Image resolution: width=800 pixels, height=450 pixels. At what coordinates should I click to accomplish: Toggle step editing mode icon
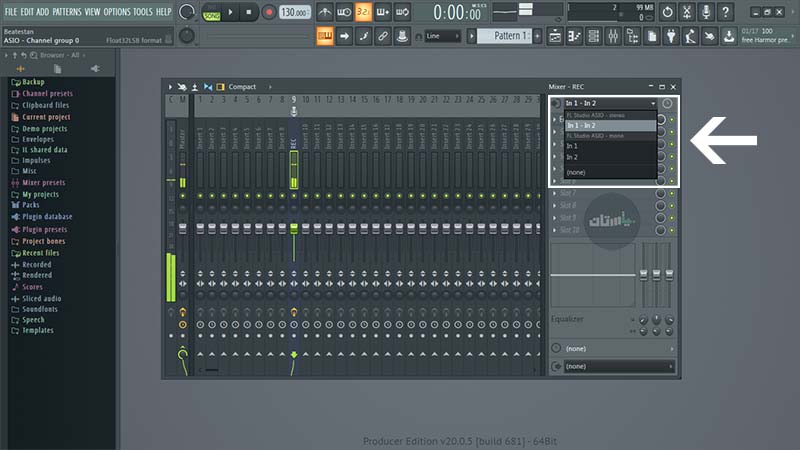363,36
